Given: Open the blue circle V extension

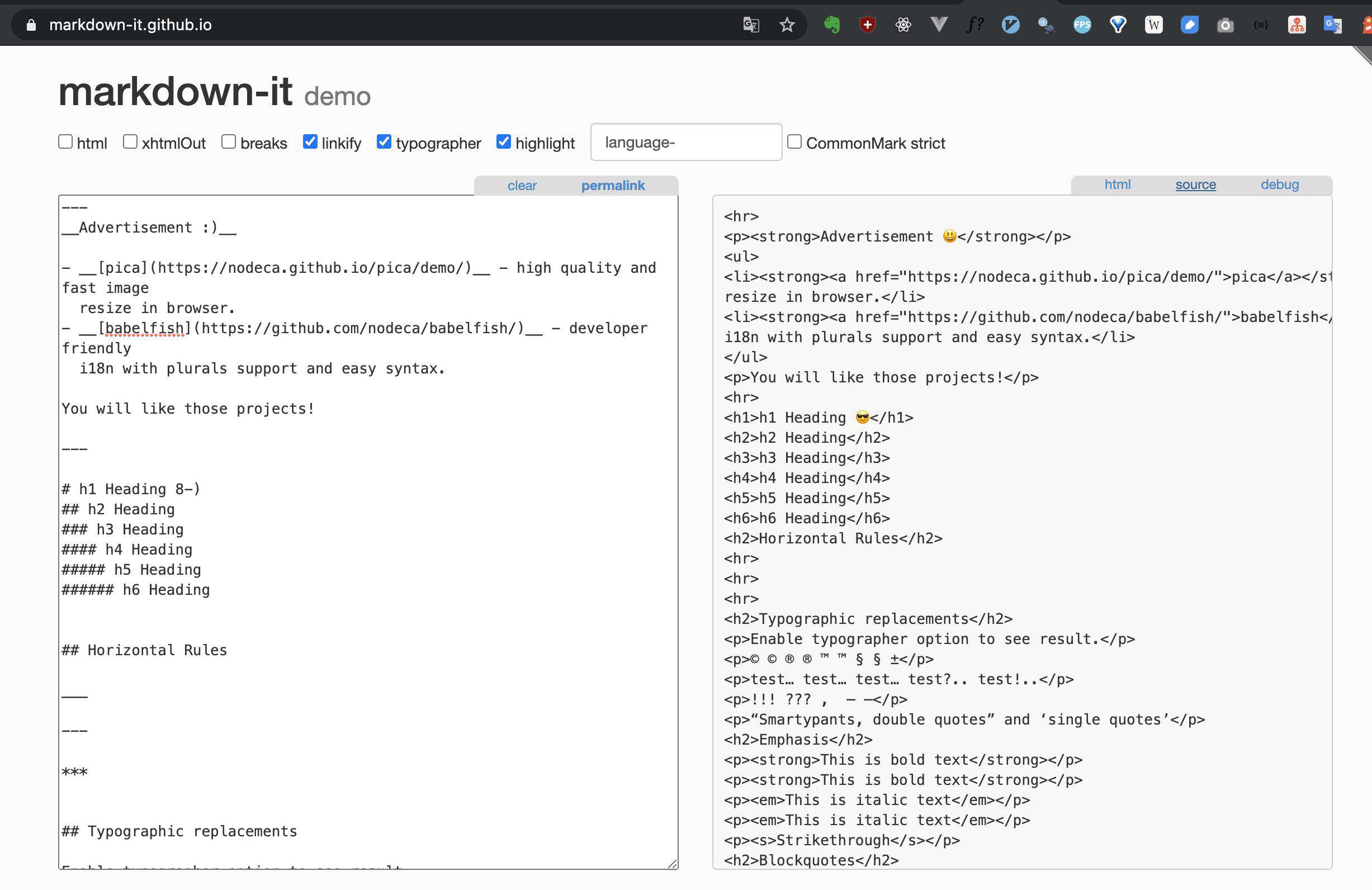Looking at the screenshot, I should [x=1010, y=25].
